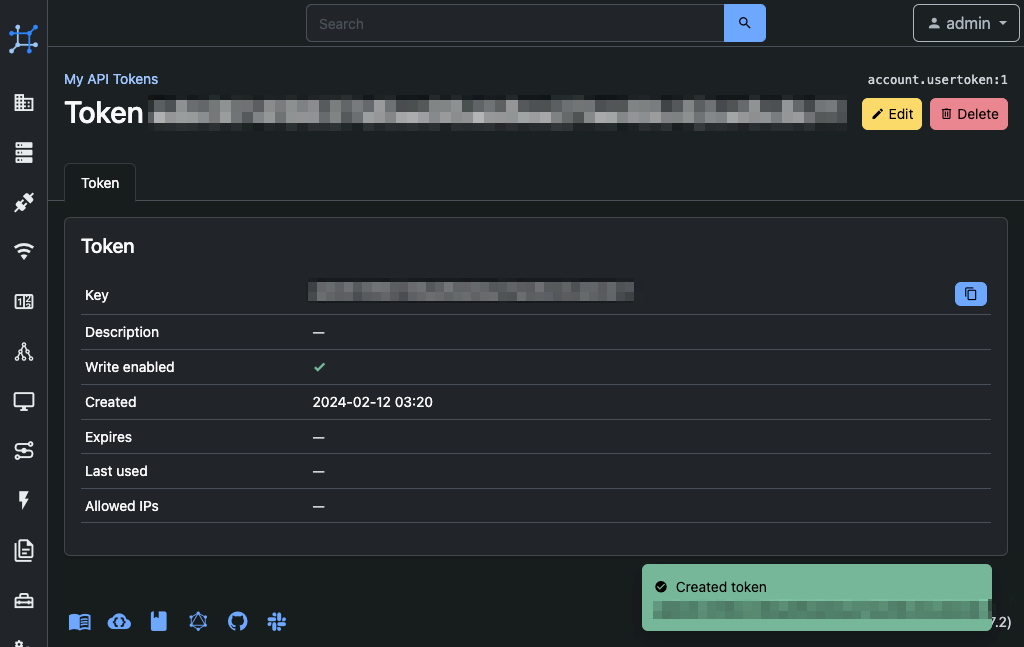This screenshot has width=1024, height=647.
Task: Click the NetBox logo icon
Action: coord(24,39)
